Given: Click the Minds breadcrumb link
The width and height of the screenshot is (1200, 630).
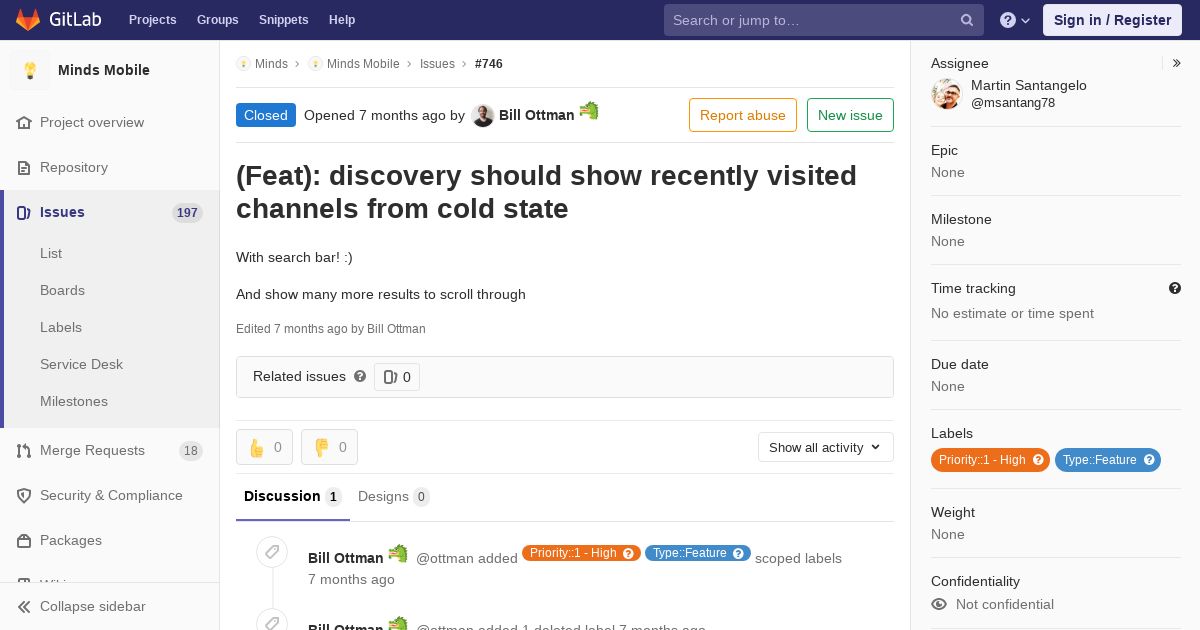Looking at the screenshot, I should click(x=271, y=63).
